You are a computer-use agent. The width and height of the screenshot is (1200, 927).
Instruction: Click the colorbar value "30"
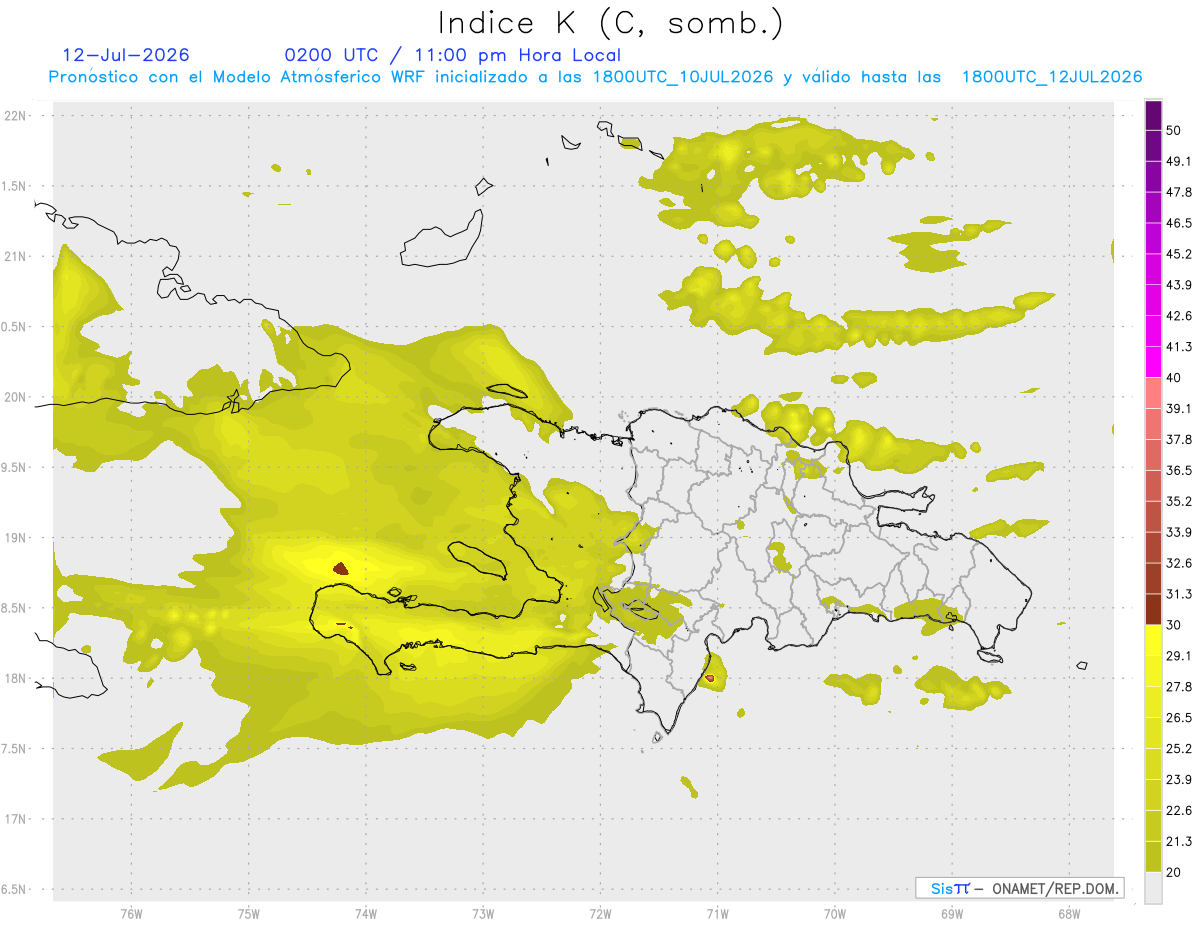1174,625
